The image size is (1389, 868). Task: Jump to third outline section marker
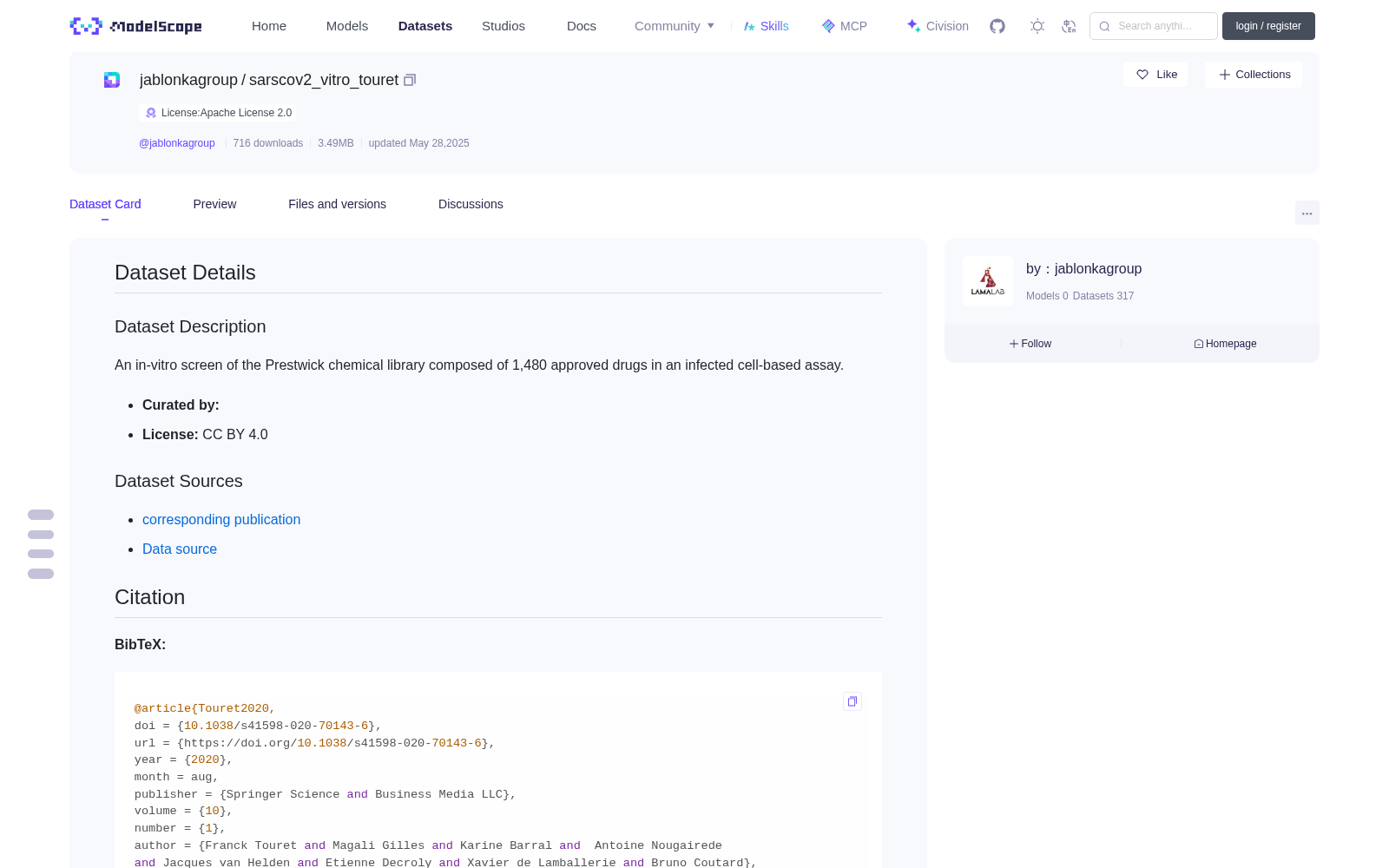(x=41, y=554)
